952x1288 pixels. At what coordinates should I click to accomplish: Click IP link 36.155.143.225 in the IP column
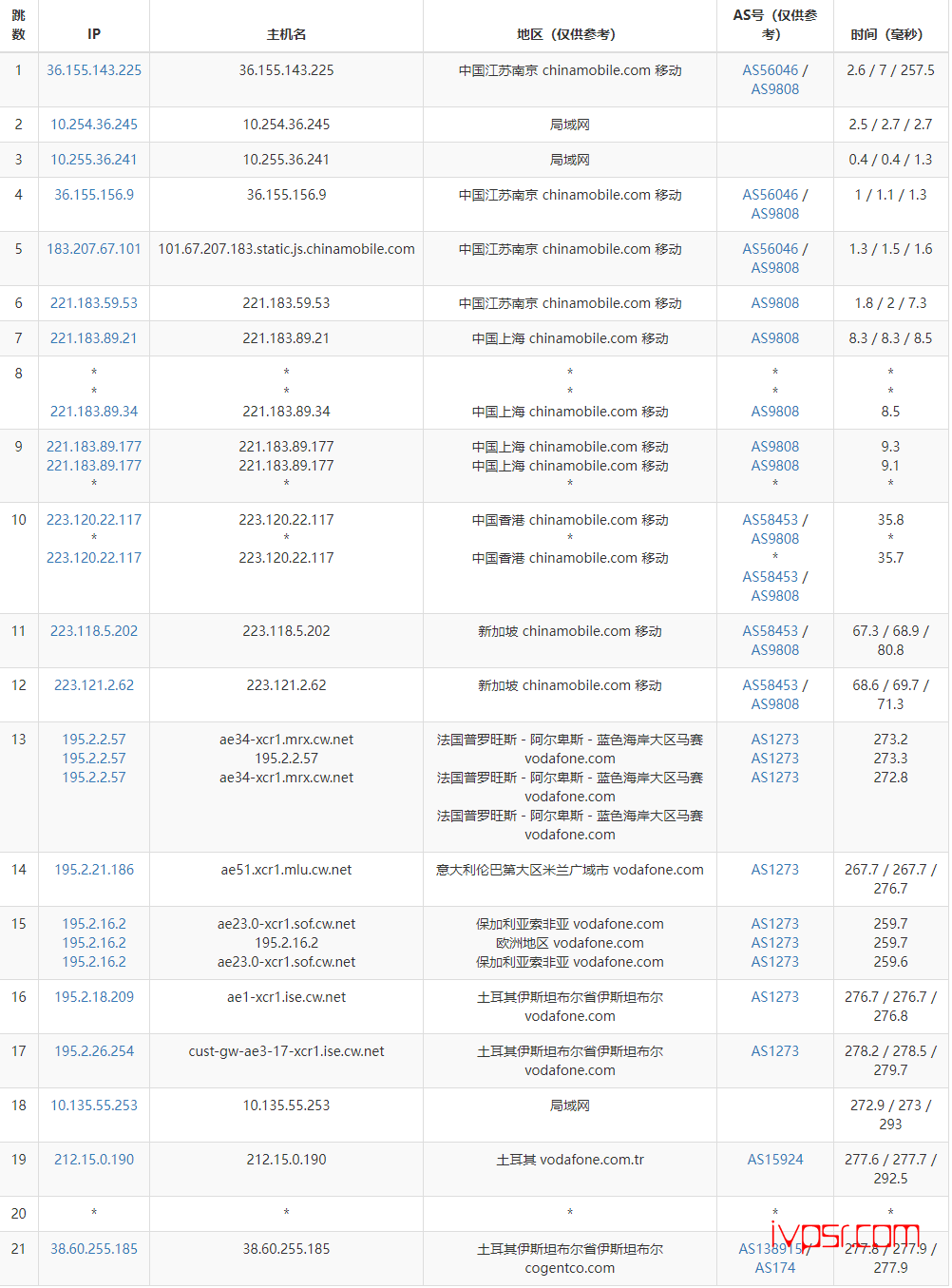click(94, 70)
